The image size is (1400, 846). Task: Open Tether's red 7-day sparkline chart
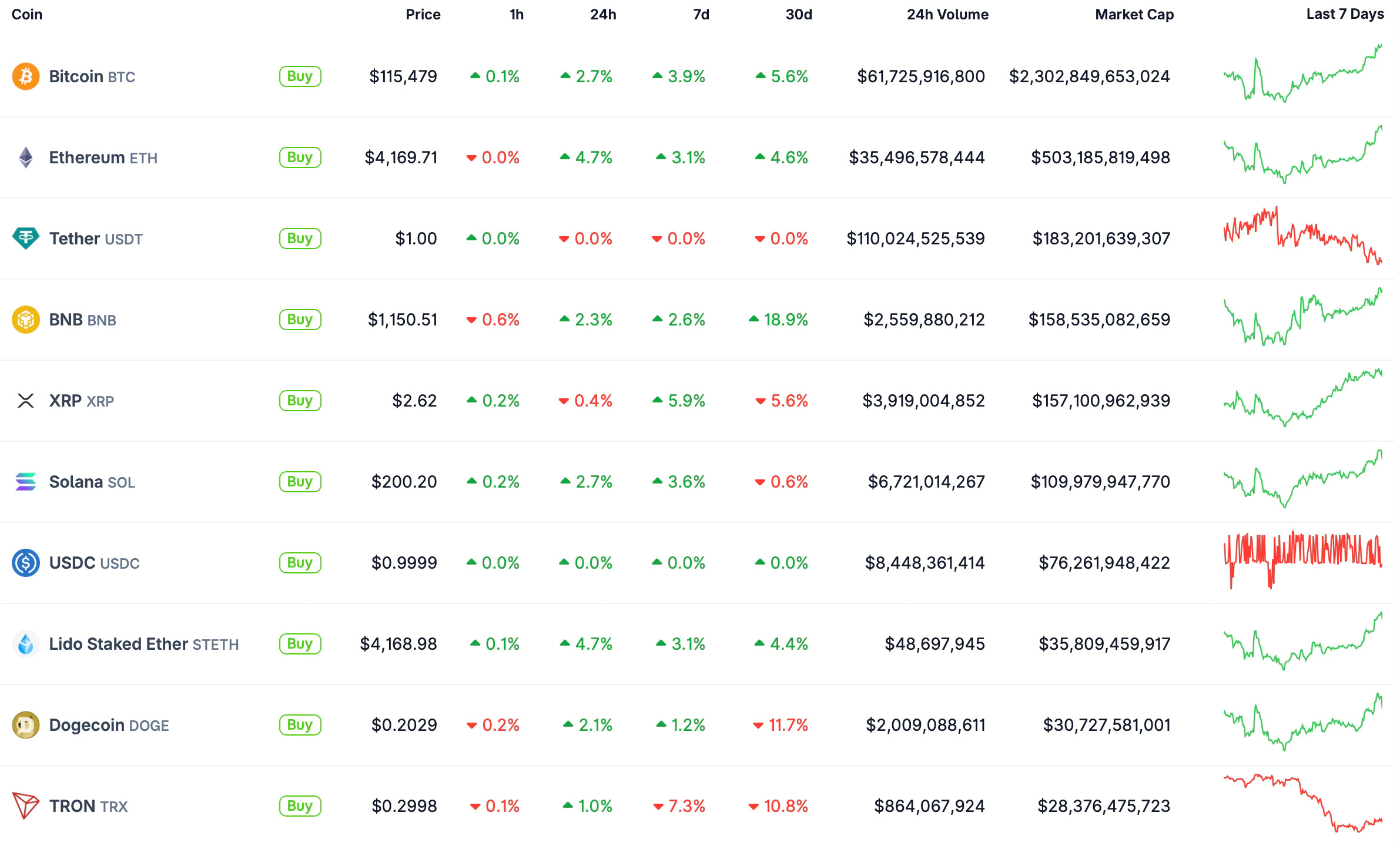coord(1302,236)
